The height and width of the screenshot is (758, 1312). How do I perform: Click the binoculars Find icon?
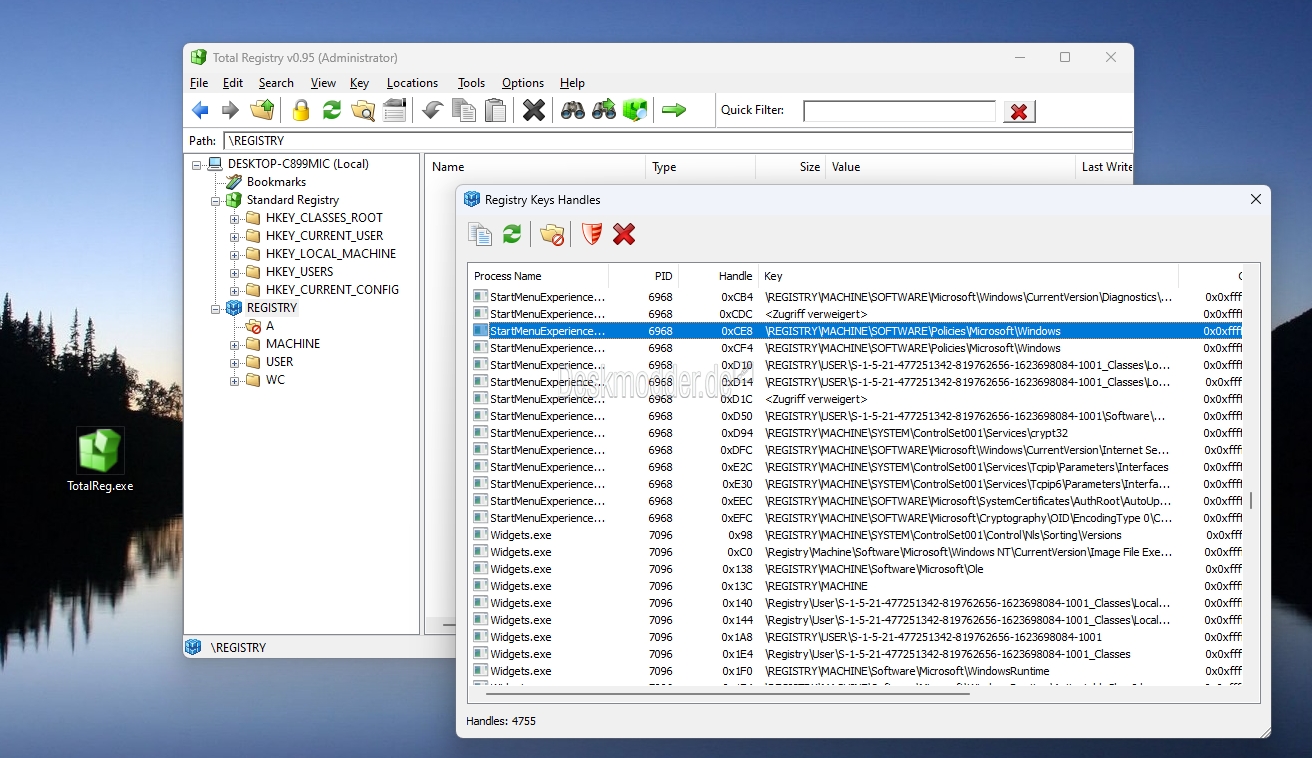point(573,110)
